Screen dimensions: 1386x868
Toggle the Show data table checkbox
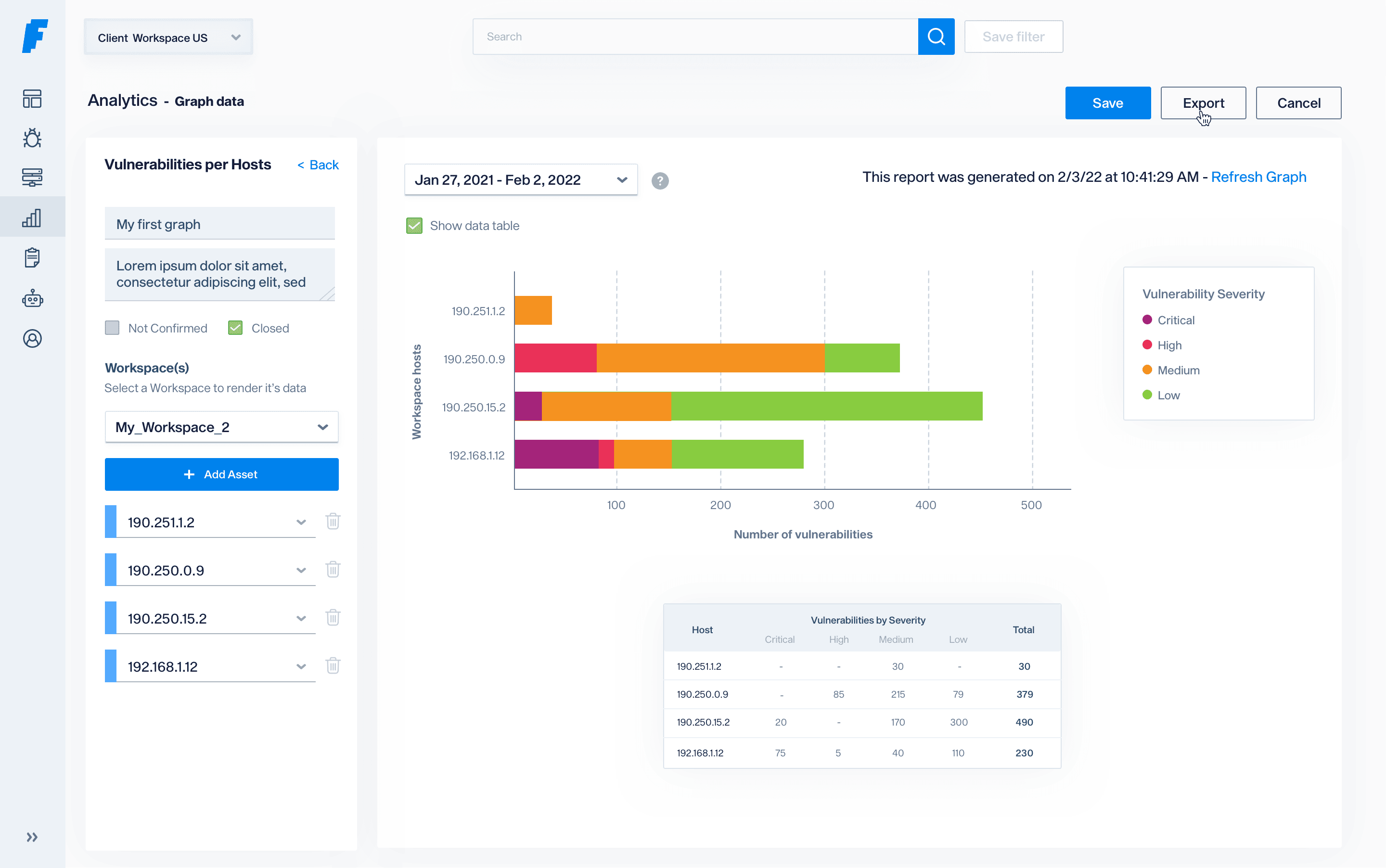click(414, 226)
